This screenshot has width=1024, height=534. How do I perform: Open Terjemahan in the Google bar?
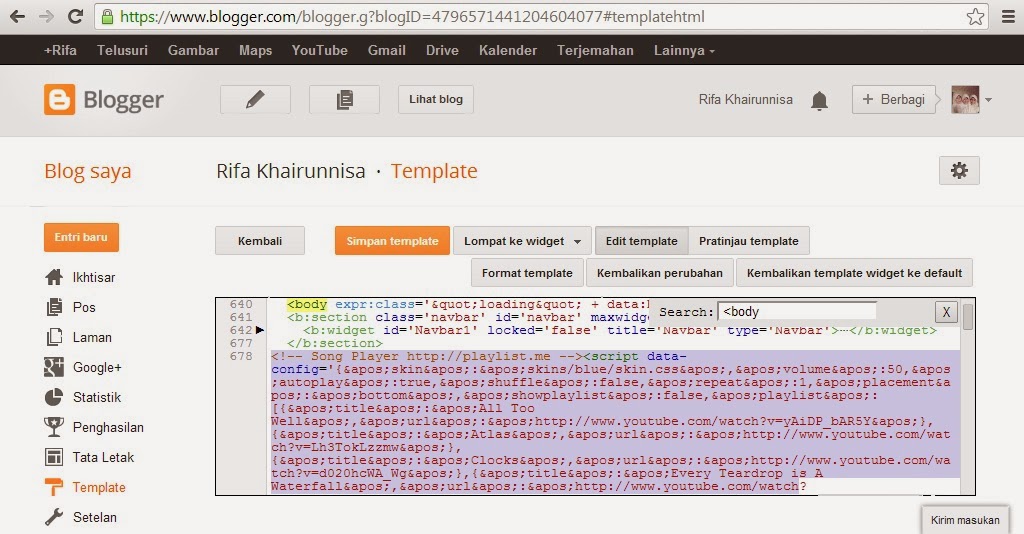click(595, 50)
